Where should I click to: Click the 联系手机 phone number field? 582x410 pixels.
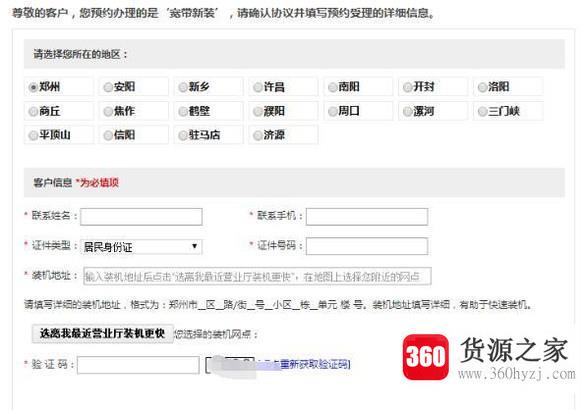[x=367, y=217]
